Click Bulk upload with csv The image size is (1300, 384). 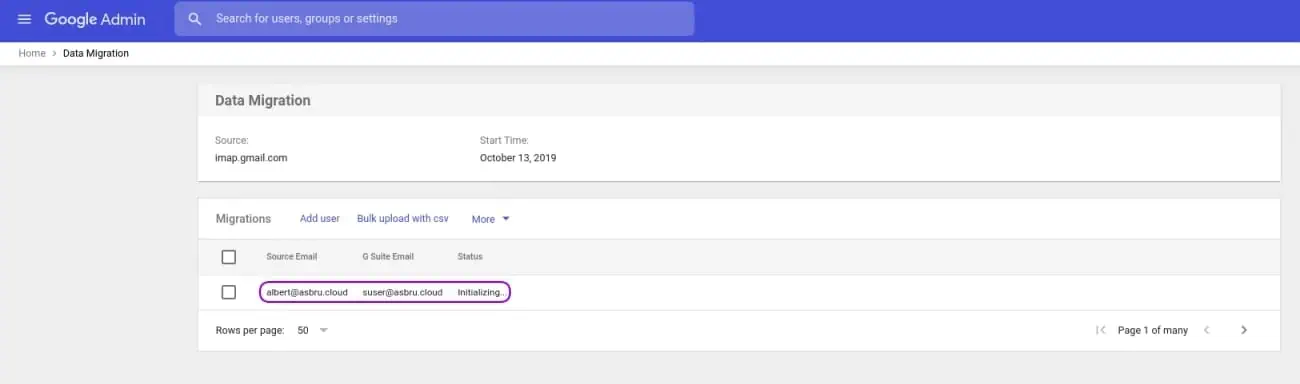[403, 218]
